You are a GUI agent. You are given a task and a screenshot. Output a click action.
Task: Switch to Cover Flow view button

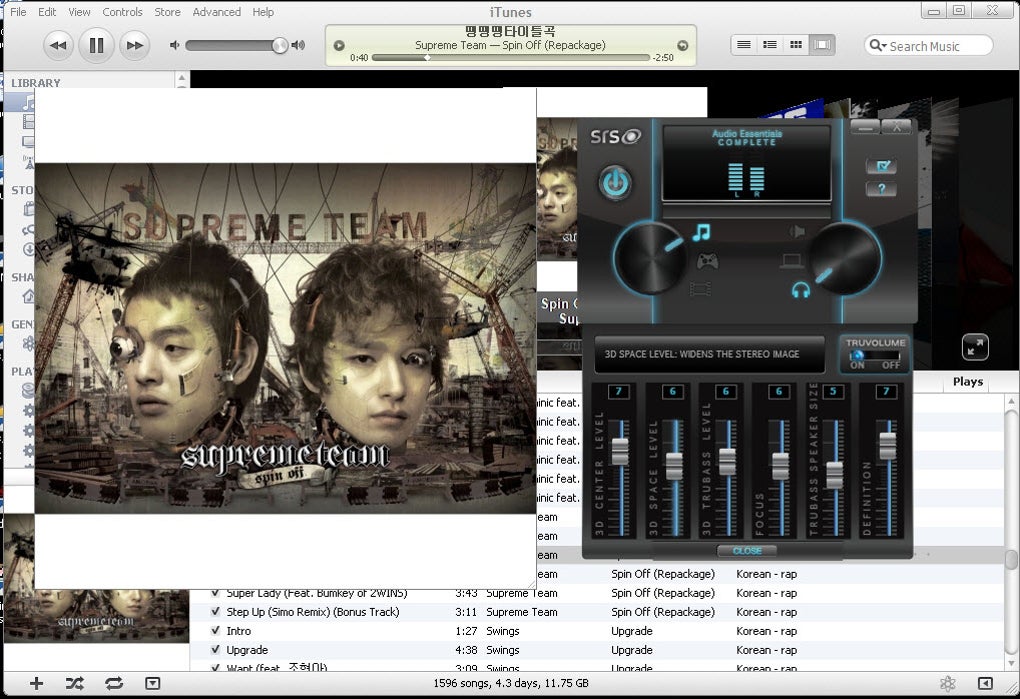[822, 45]
